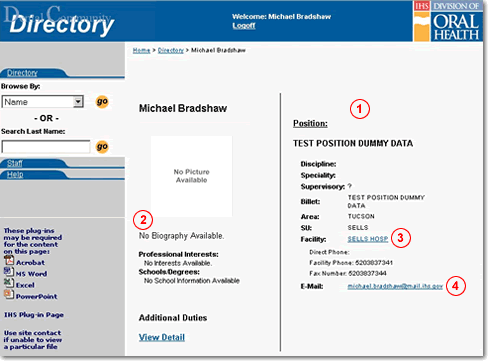Open the Excel plug-in icon
Image resolution: width=488 pixels, height=361 pixels.
[x=9, y=283]
